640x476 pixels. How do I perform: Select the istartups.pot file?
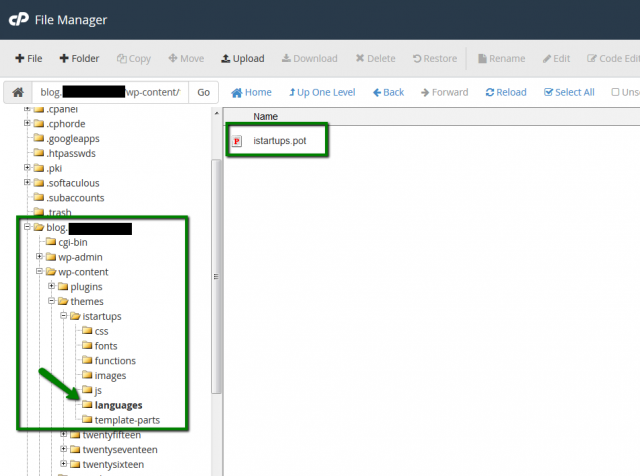[280, 141]
